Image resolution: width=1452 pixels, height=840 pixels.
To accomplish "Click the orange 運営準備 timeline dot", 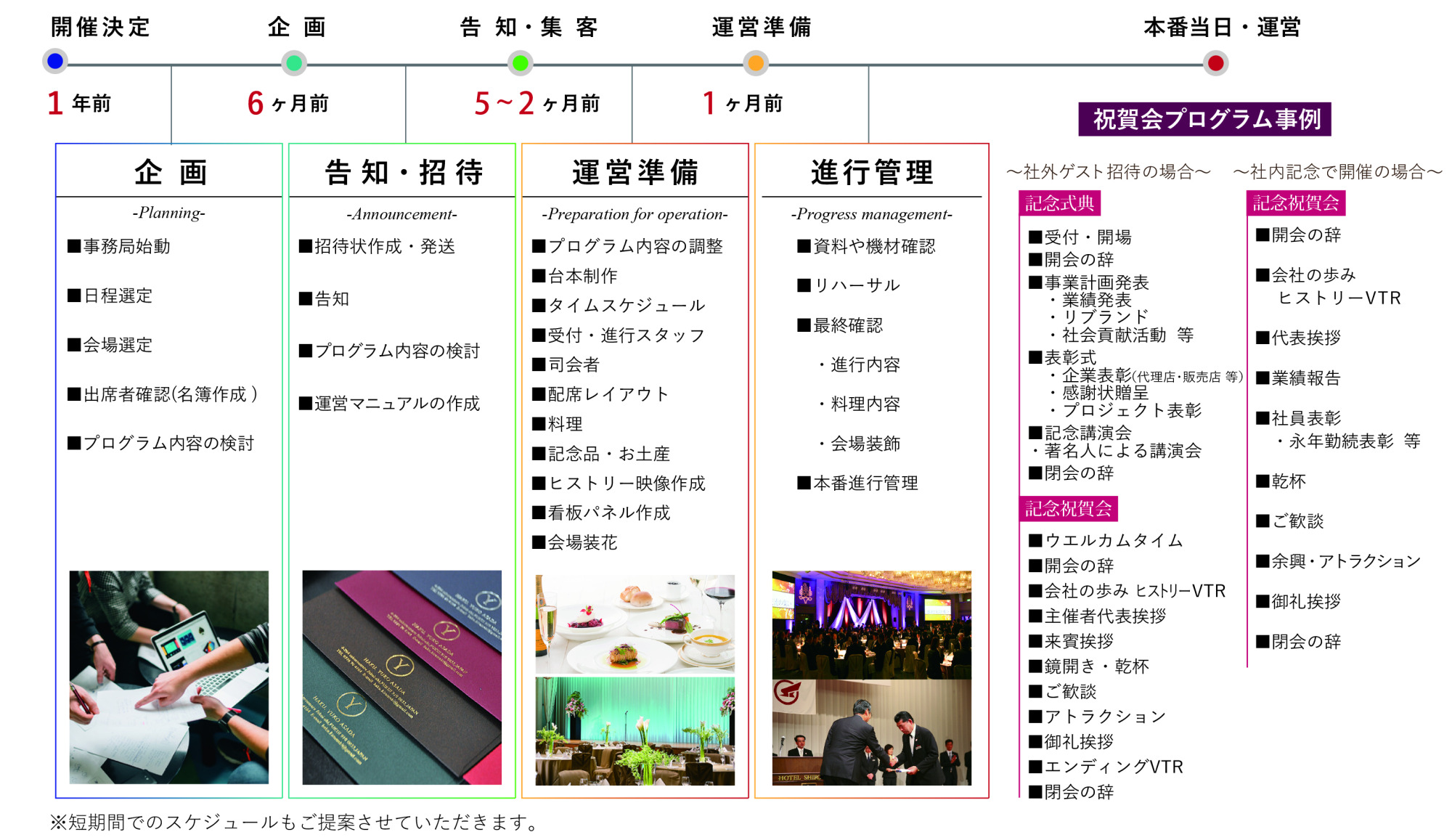I will click(756, 63).
